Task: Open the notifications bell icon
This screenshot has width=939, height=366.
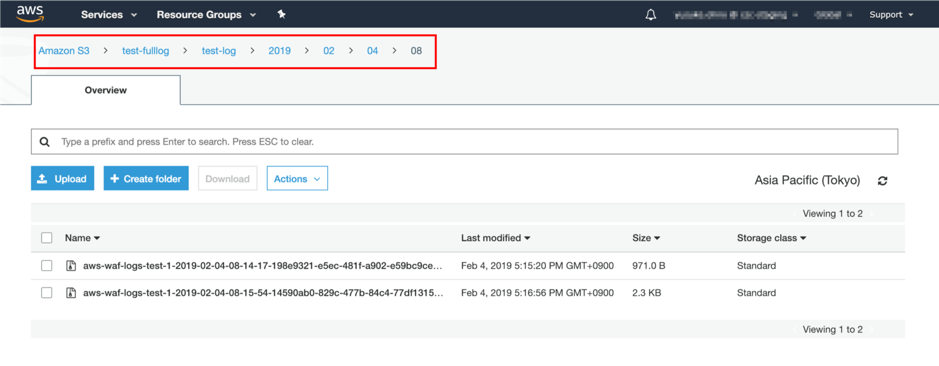Action: coord(650,15)
